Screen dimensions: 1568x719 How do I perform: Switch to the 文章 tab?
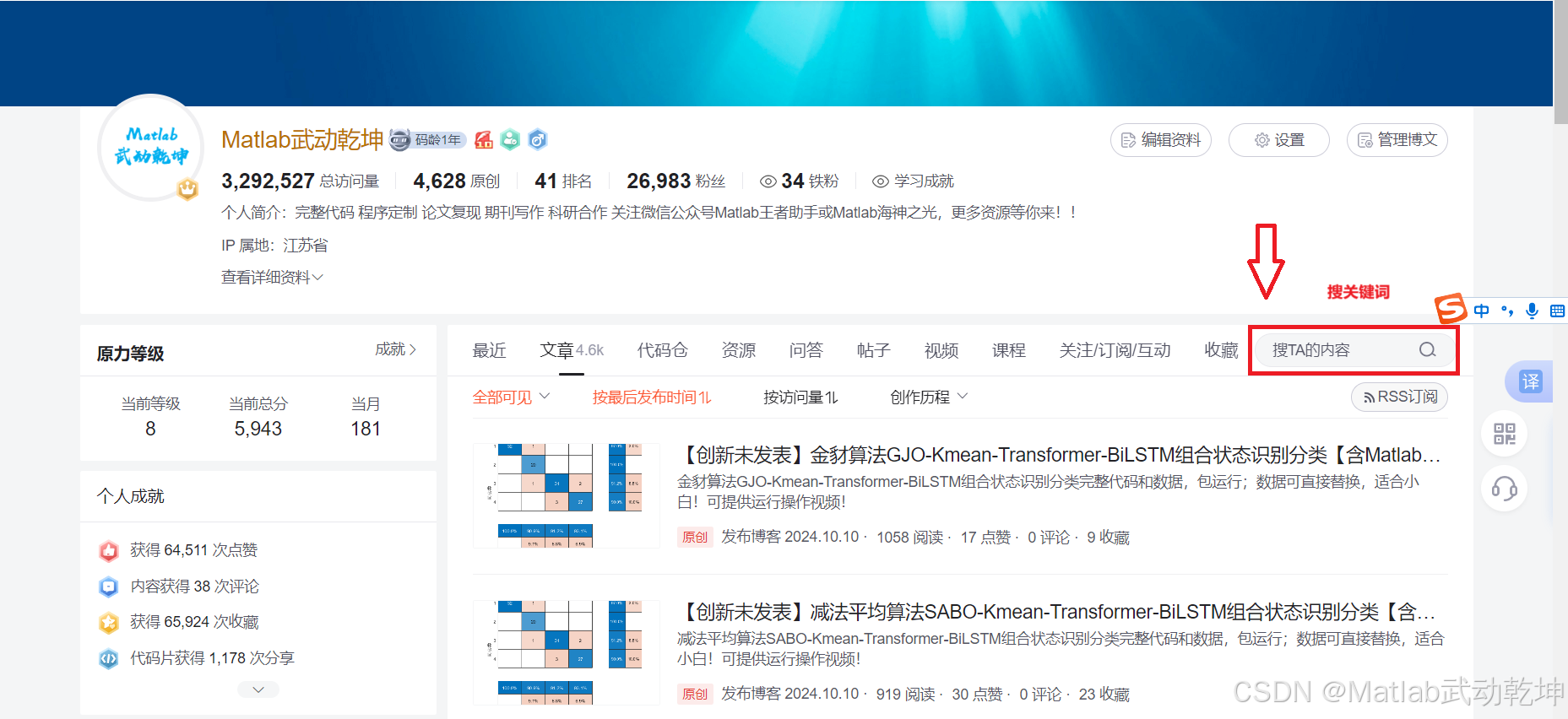572,350
